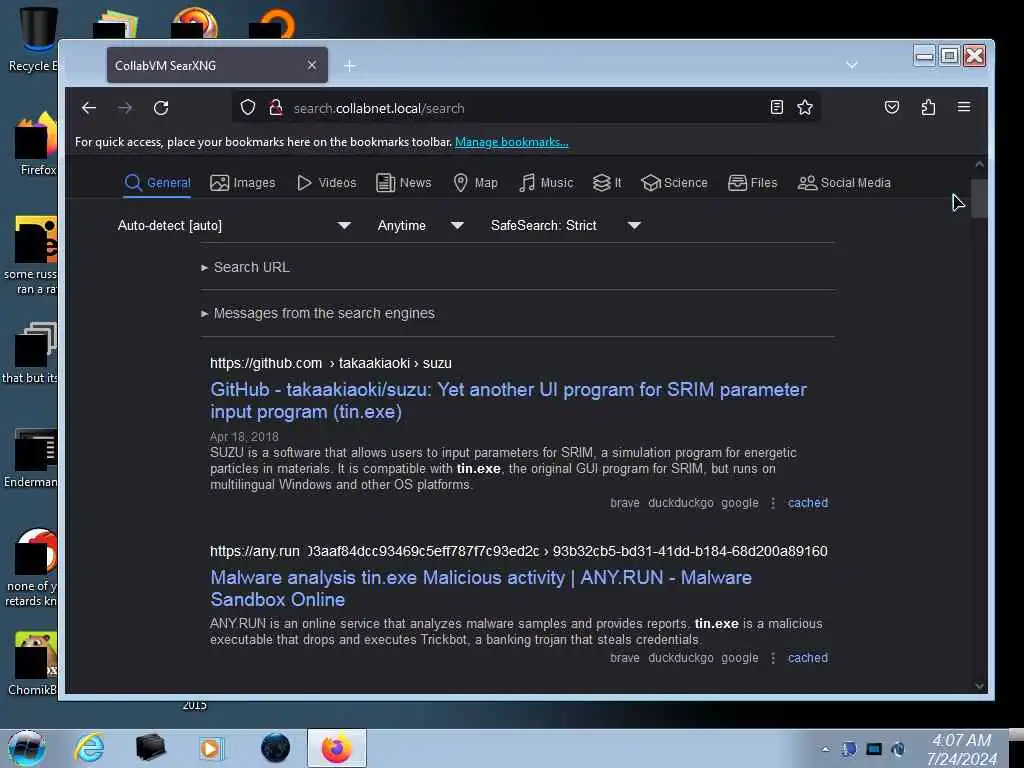Click the page vertical scrollbar thumb
This screenshot has height=768, width=1024.
click(x=978, y=197)
